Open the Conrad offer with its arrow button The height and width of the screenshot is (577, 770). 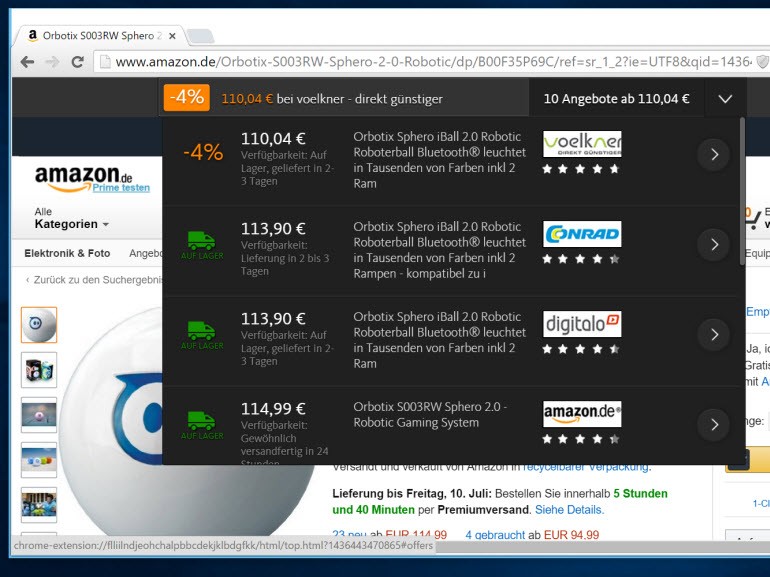(714, 245)
